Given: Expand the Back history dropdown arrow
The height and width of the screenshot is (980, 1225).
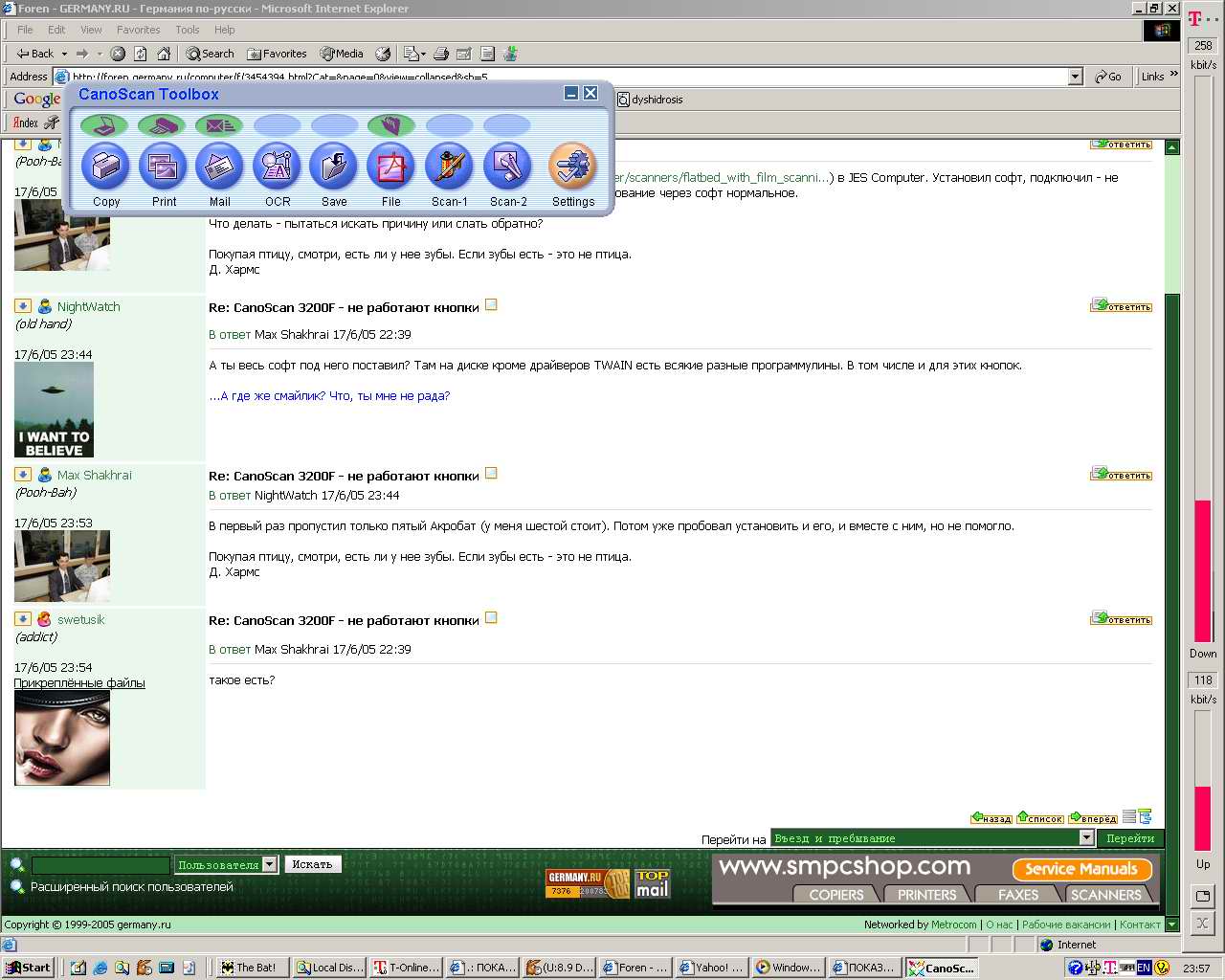Looking at the screenshot, I should (x=64, y=54).
